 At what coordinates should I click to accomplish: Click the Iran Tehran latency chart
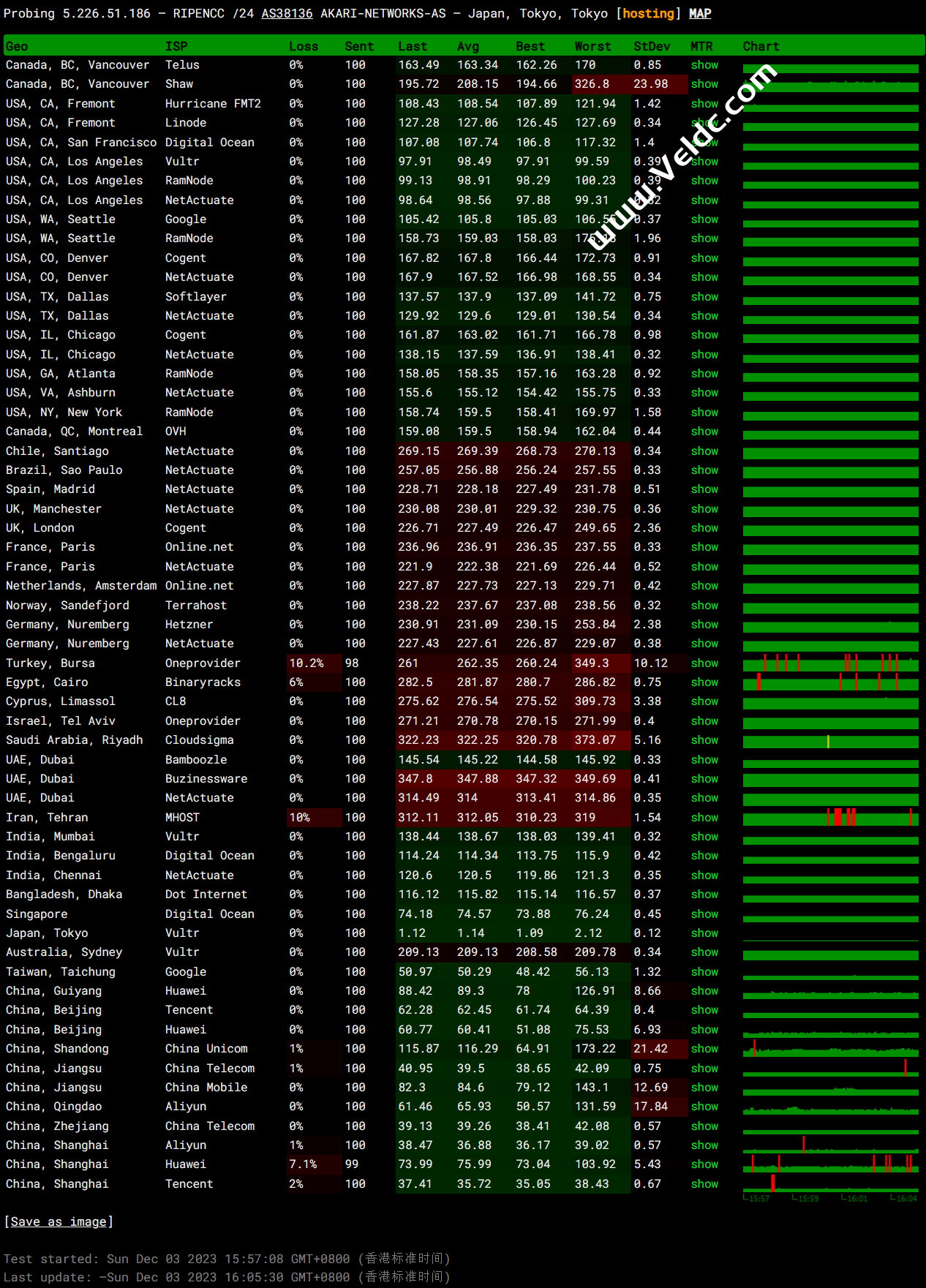(830, 818)
